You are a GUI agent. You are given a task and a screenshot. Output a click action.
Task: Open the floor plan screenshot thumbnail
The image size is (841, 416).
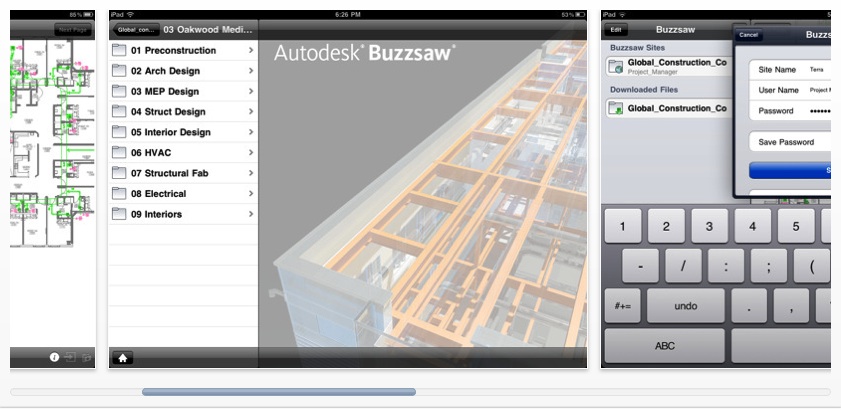[x=53, y=189]
